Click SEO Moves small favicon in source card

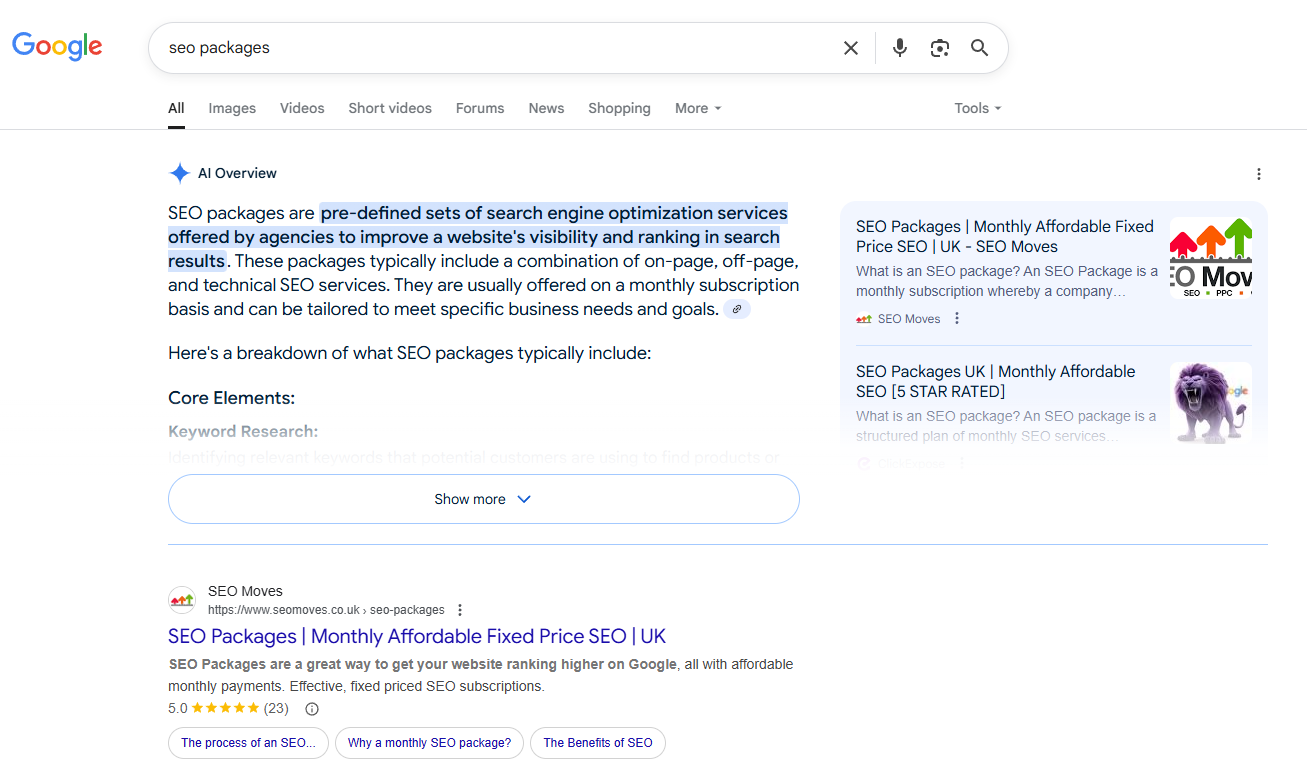[x=864, y=319]
